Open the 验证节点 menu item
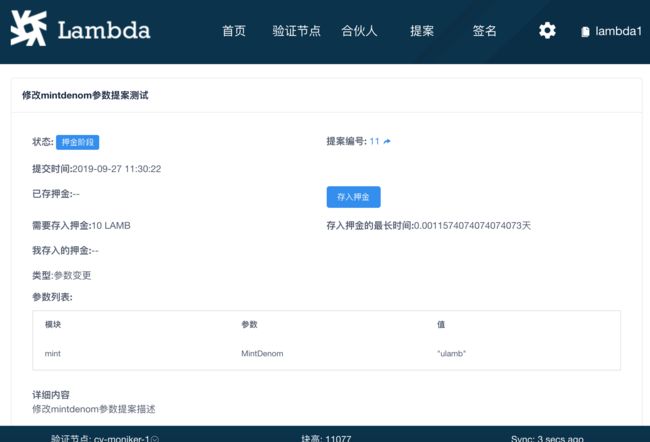Screen dimensions: 650x442 [296, 31]
